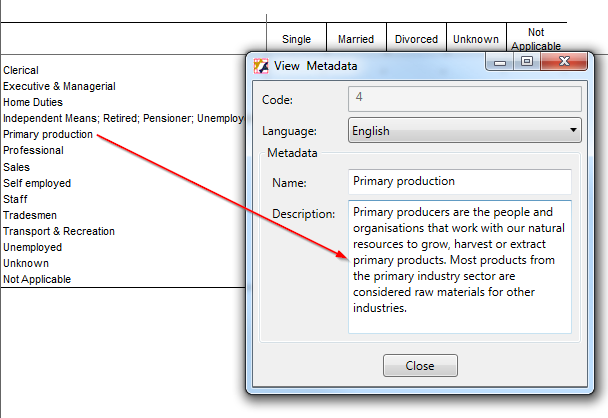
Task: Select the Tradesmen row label
Action: 30,215
